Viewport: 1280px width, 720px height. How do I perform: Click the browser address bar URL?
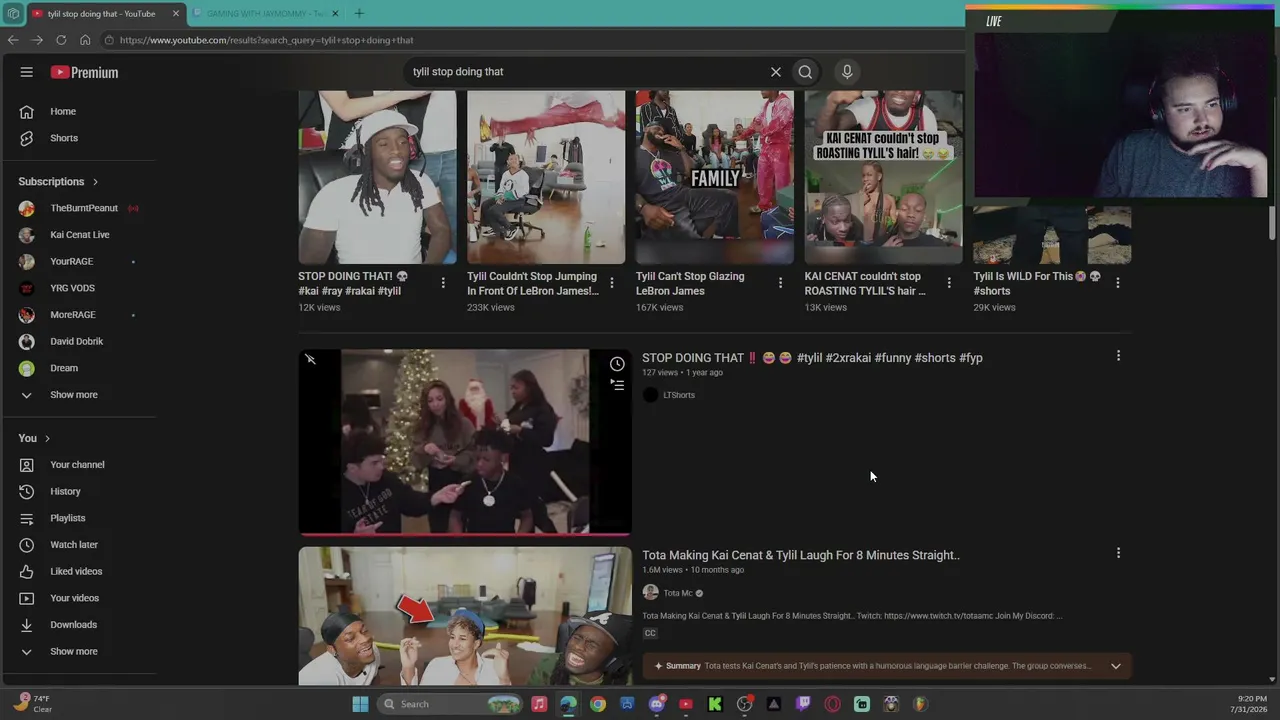(x=266, y=40)
